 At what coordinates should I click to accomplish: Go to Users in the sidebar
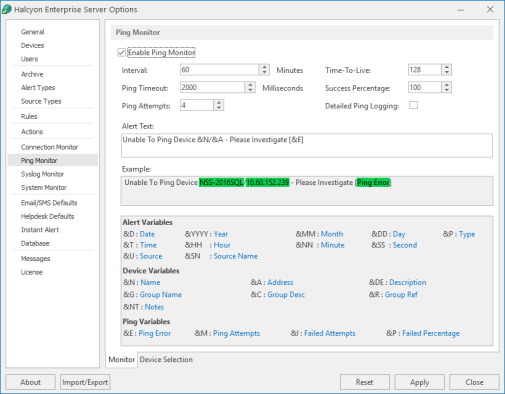coord(29,59)
